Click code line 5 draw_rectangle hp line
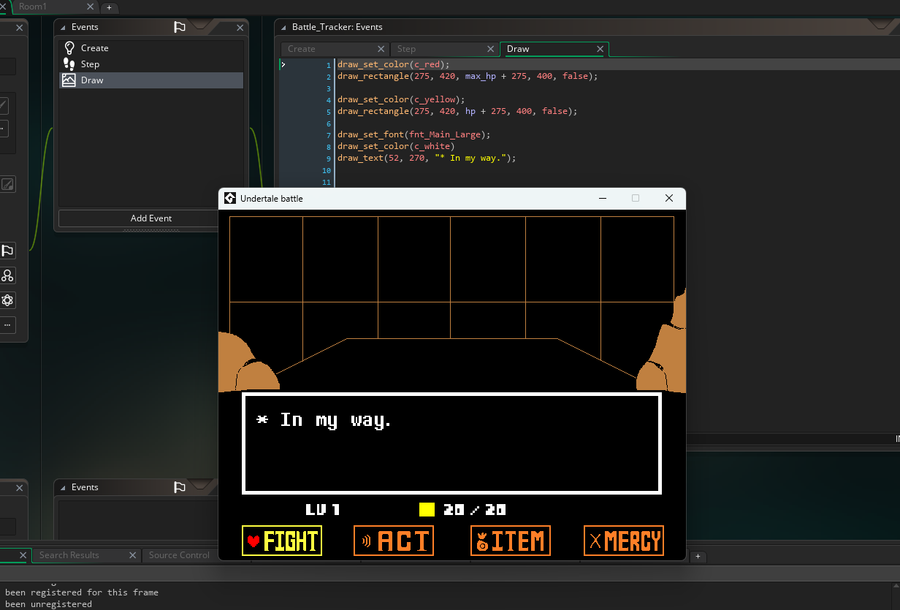 (457, 111)
